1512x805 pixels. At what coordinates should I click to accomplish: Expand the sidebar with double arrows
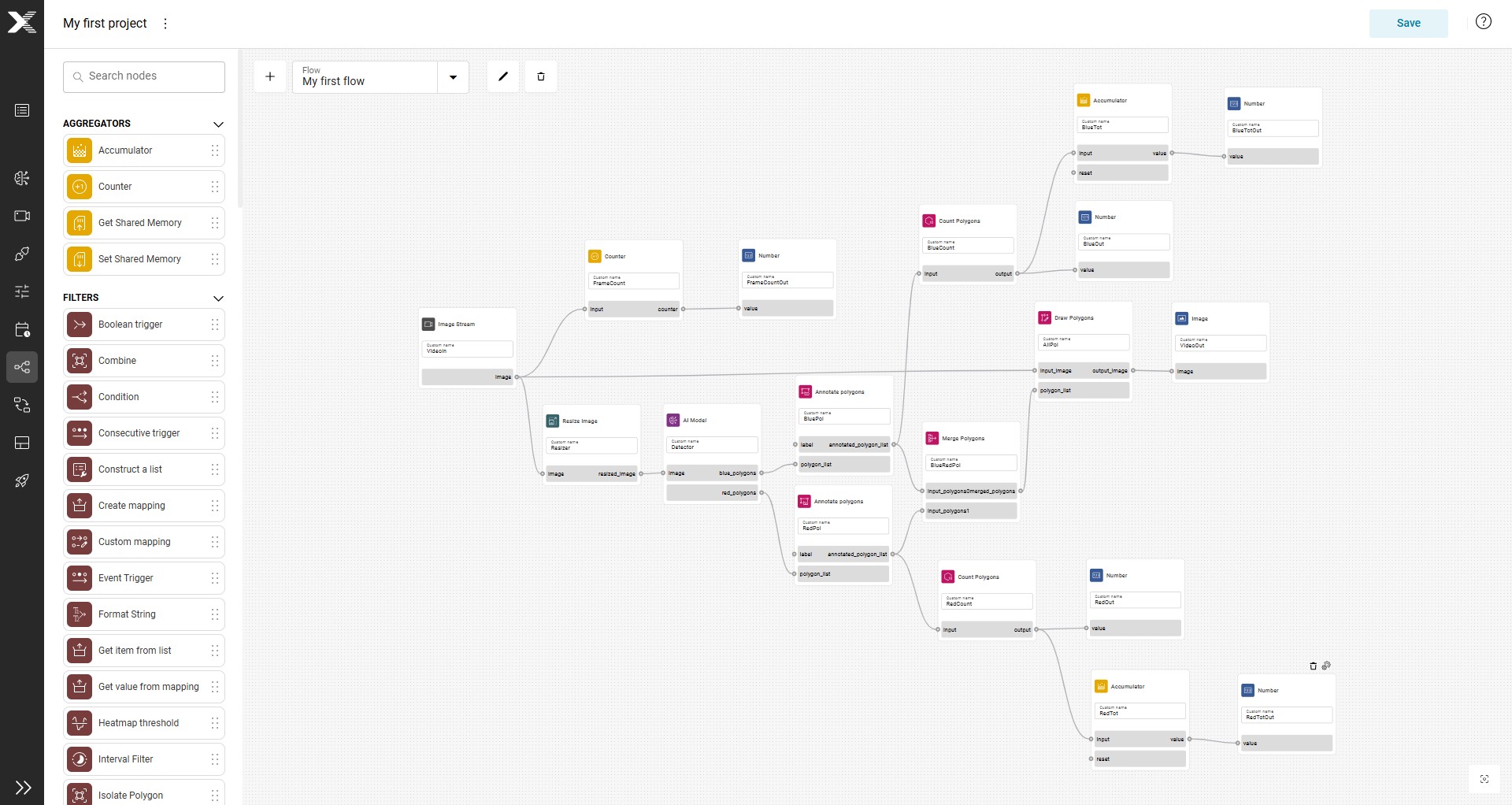point(23,788)
